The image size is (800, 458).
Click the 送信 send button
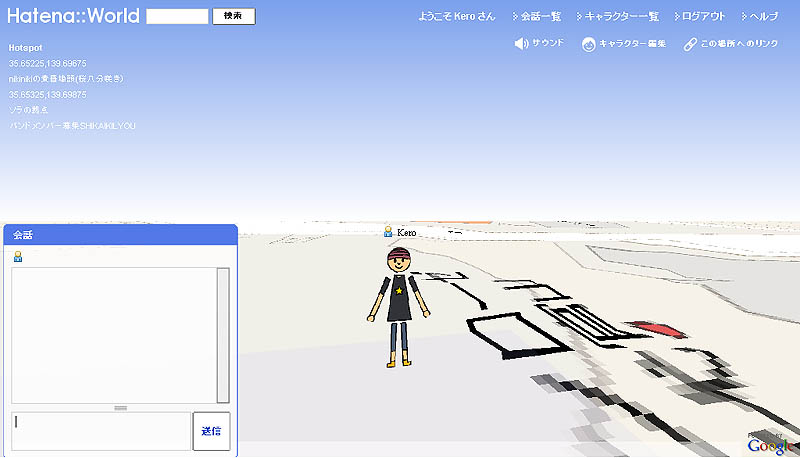[211, 431]
